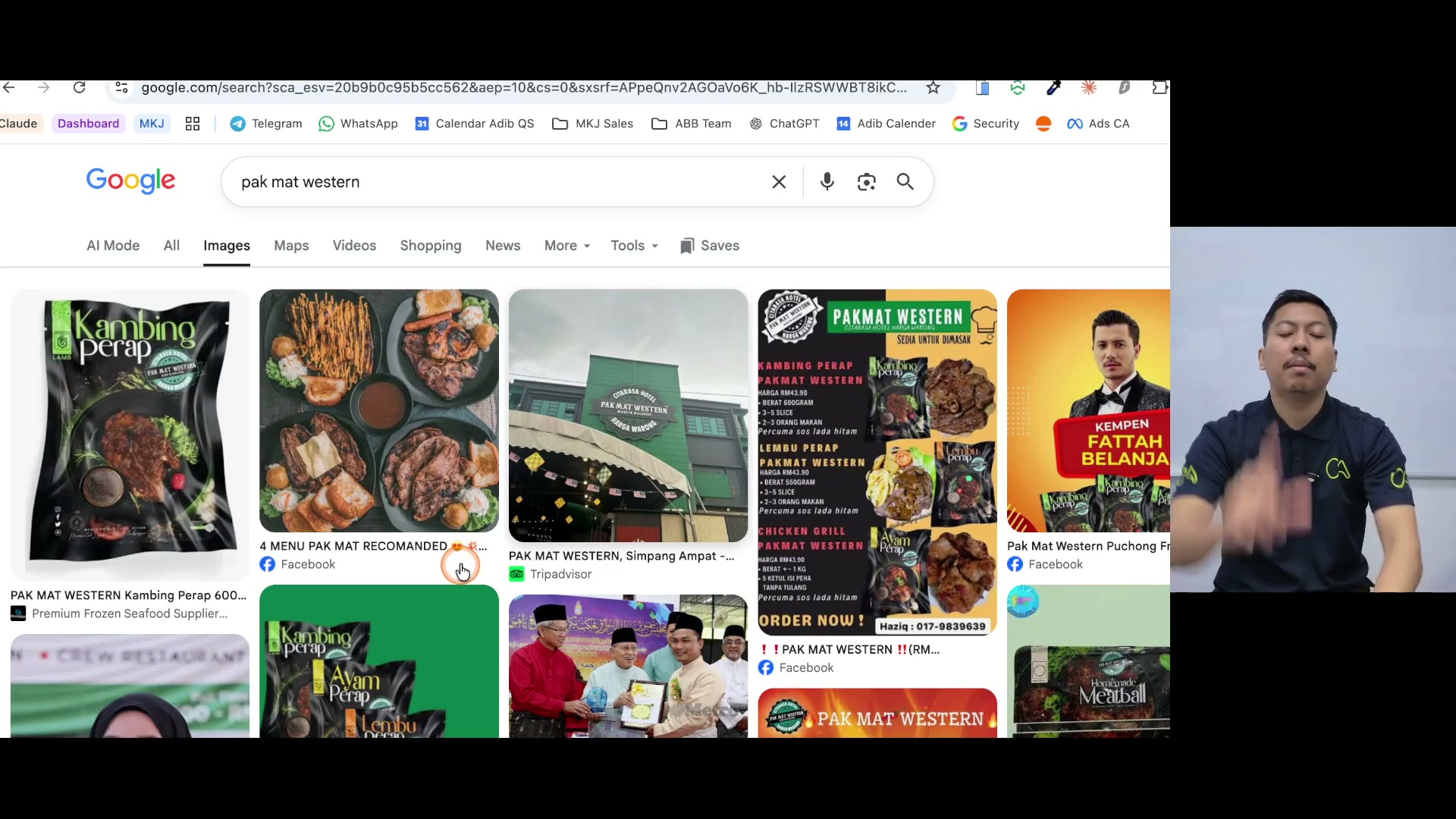Open the green Pak Mat Western building photo
The image size is (1456, 819).
coord(628,416)
